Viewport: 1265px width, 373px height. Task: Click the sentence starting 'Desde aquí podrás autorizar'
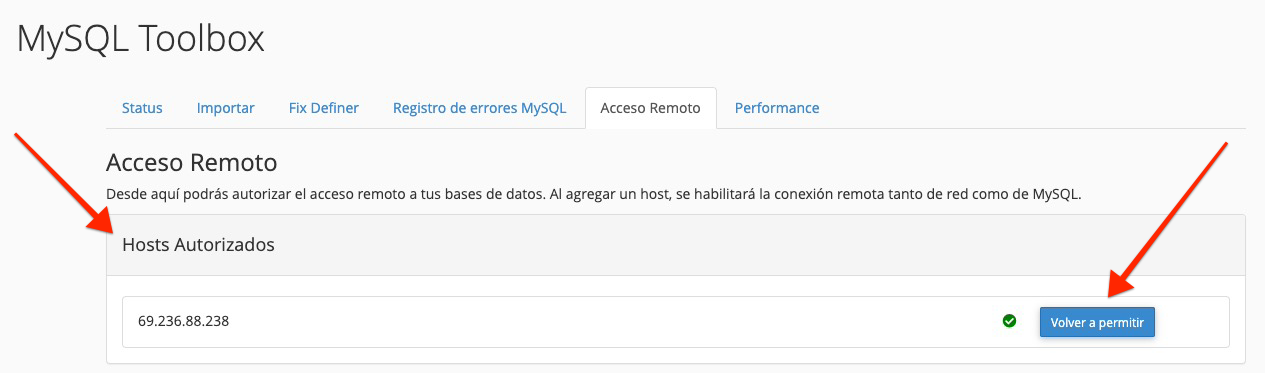(325, 194)
